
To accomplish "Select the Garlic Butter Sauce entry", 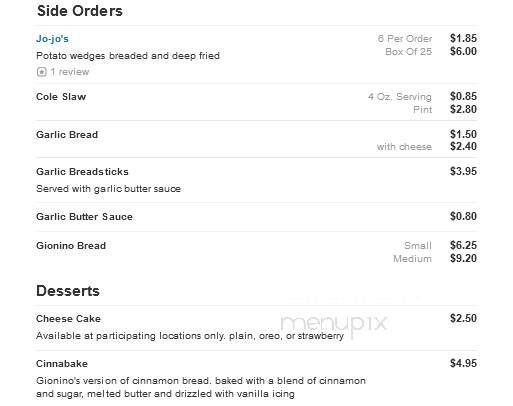I will point(84,217).
